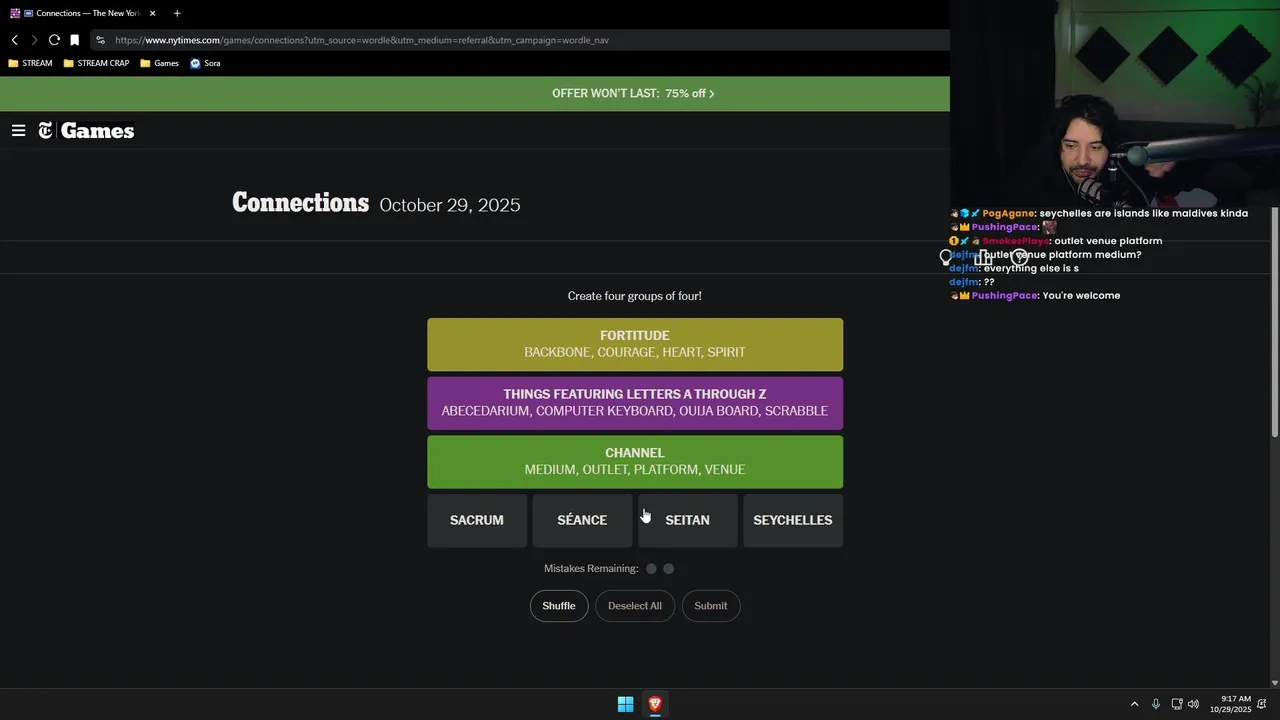Viewport: 1280px width, 720px height.
Task: Open the network tray icon
Action: click(x=1177, y=704)
